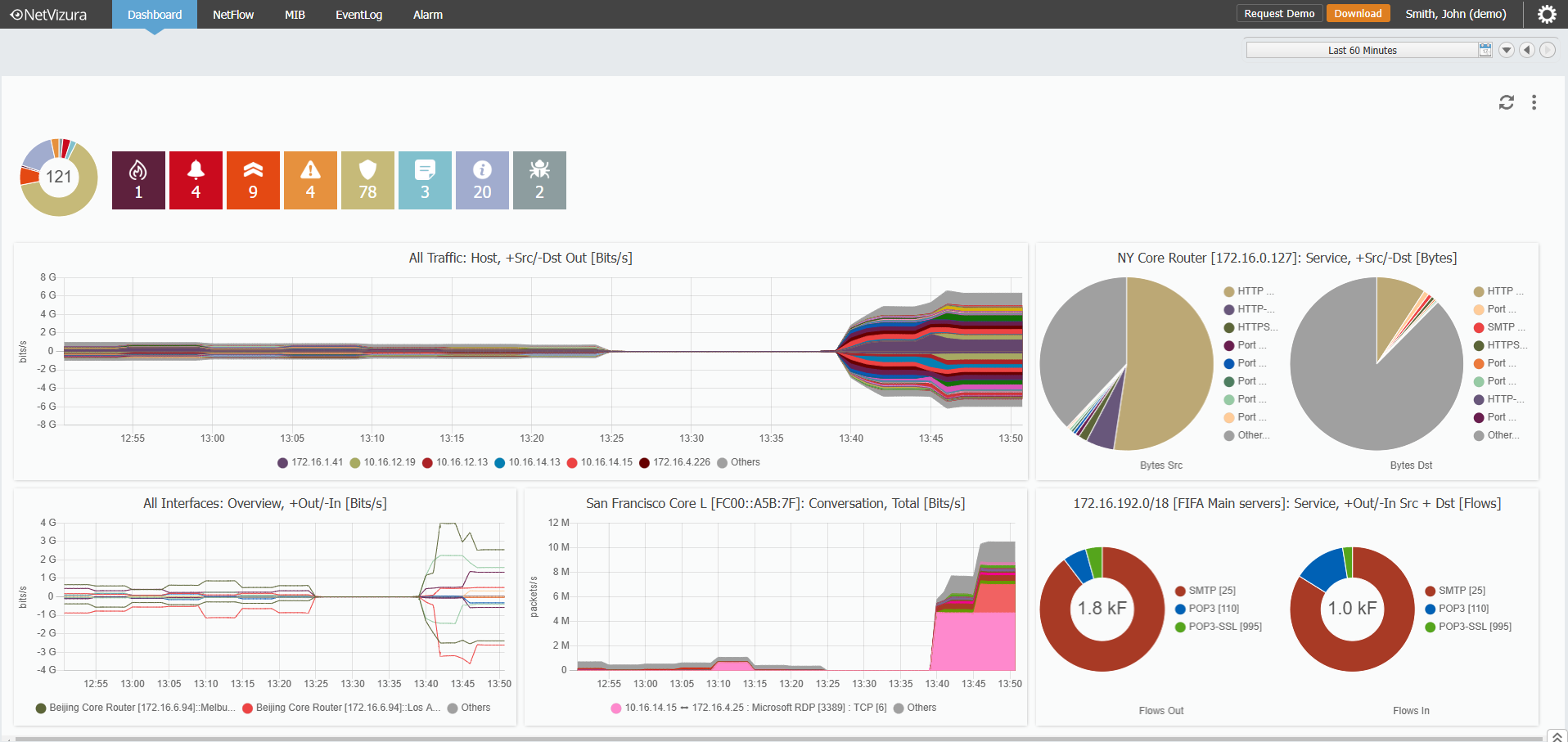Open the NetFlow tab
The width and height of the screenshot is (1568, 742).
233,15
